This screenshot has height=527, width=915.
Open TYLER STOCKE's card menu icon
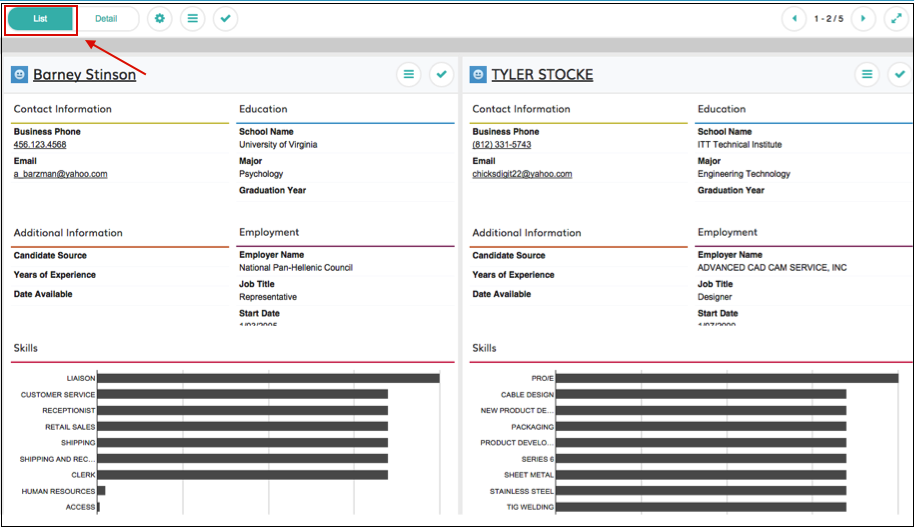(x=867, y=74)
